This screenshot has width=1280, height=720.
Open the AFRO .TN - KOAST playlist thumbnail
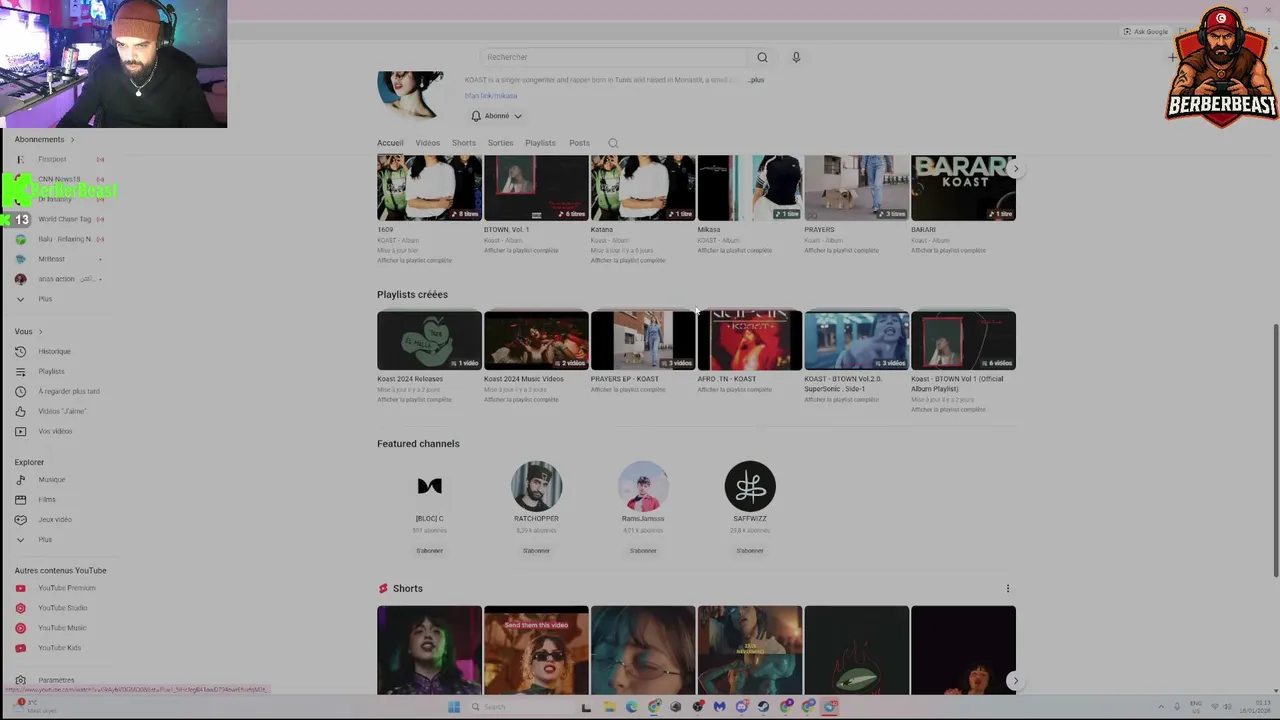[x=750, y=340]
